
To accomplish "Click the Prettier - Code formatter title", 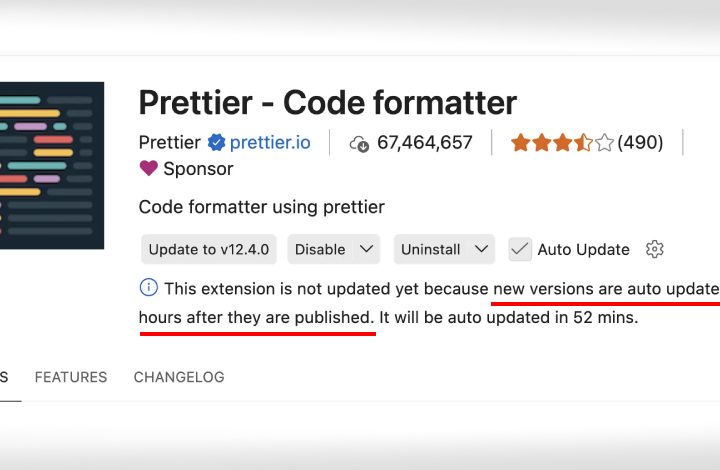I will 328,102.
